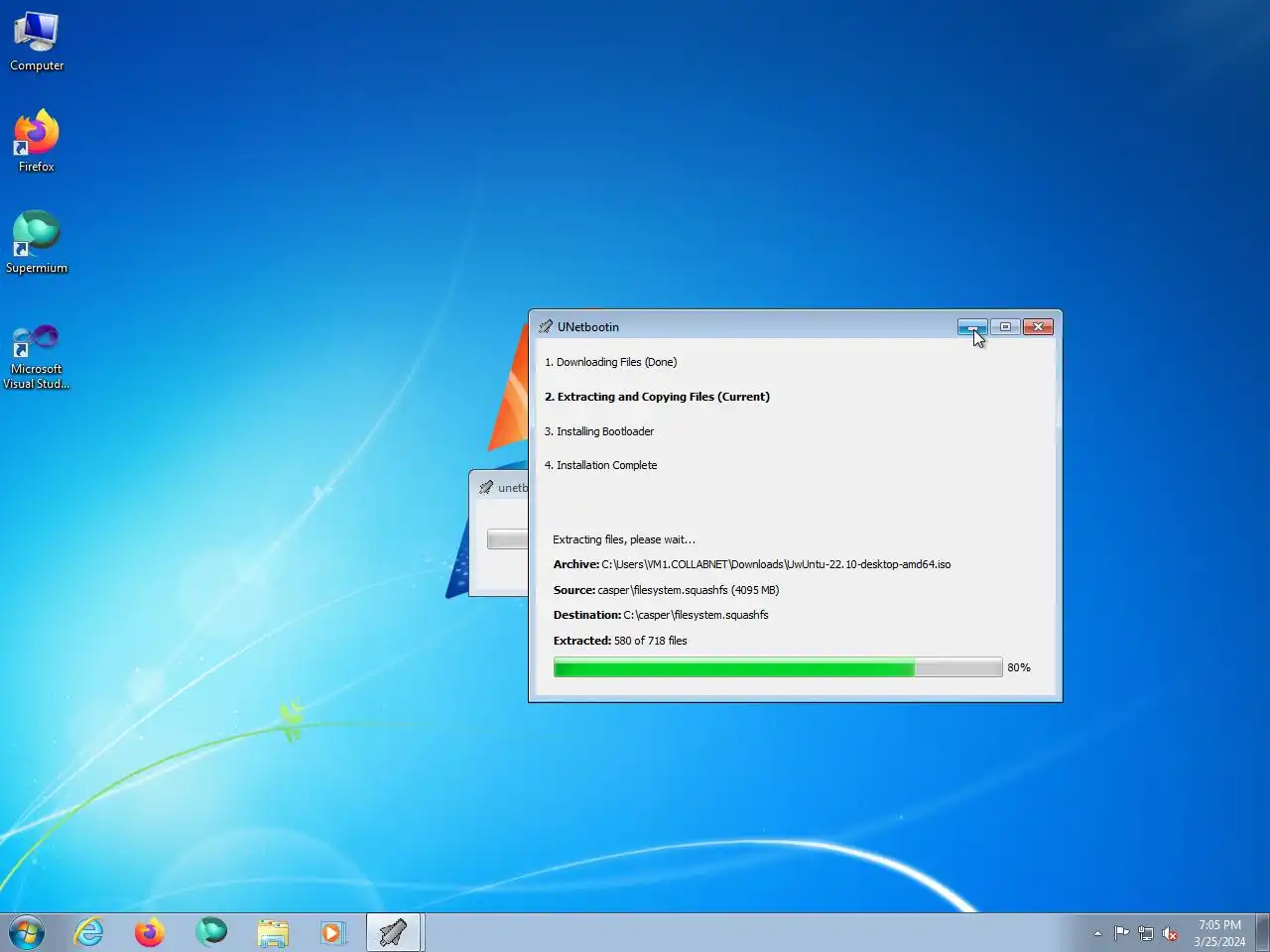Viewport: 1270px width, 952px height.
Task: Click the UNetbootin title bar icon
Action: 546,326
